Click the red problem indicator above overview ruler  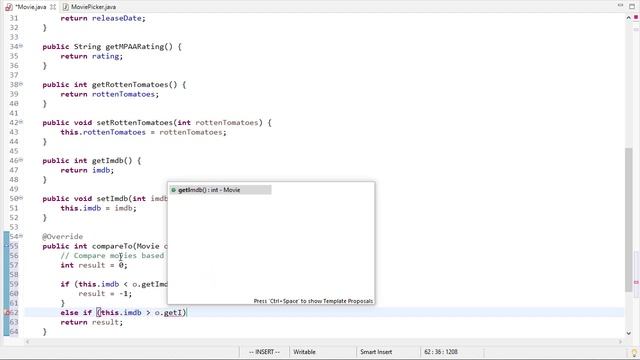(x=636, y=17)
